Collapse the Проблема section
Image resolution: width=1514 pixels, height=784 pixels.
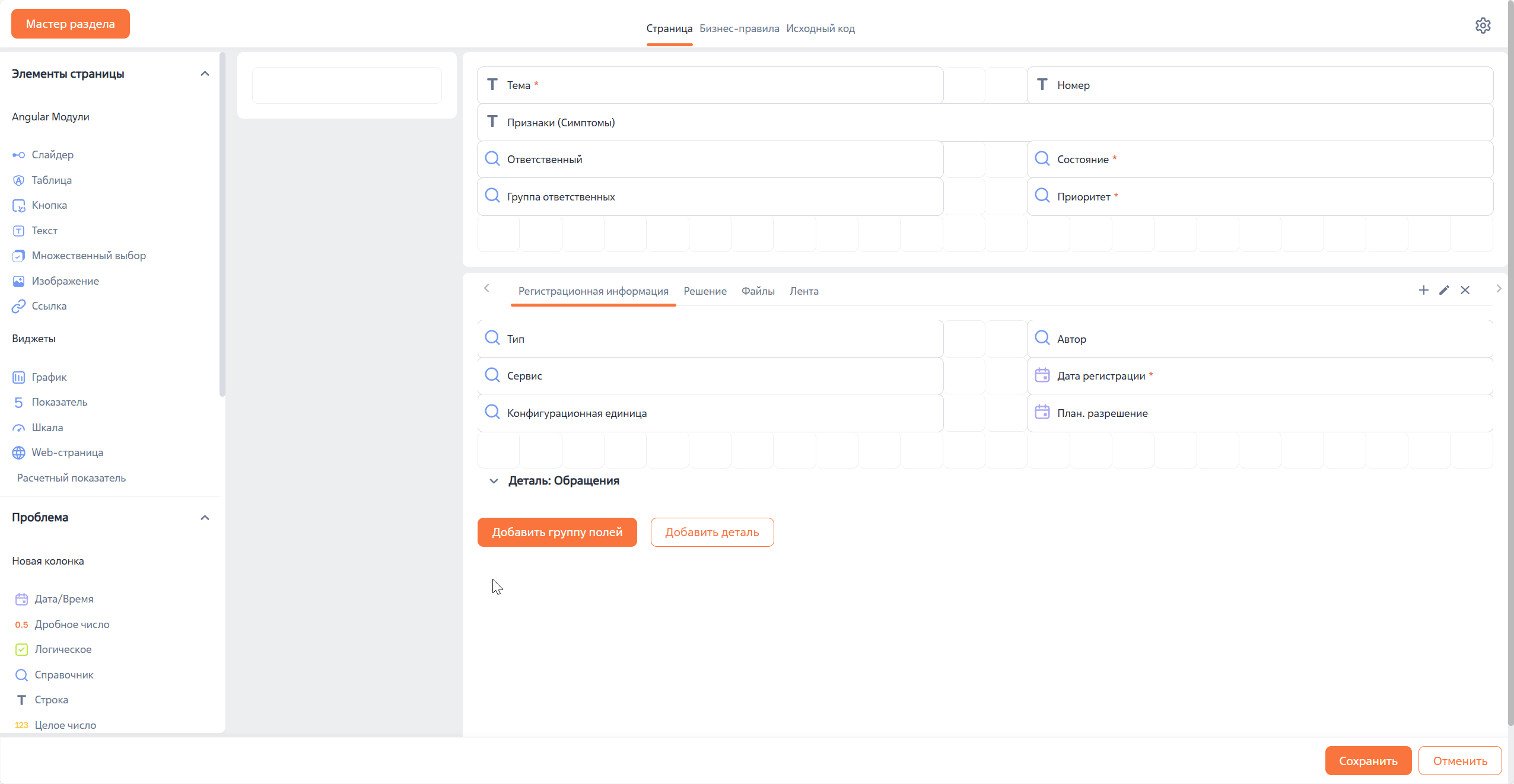click(205, 518)
